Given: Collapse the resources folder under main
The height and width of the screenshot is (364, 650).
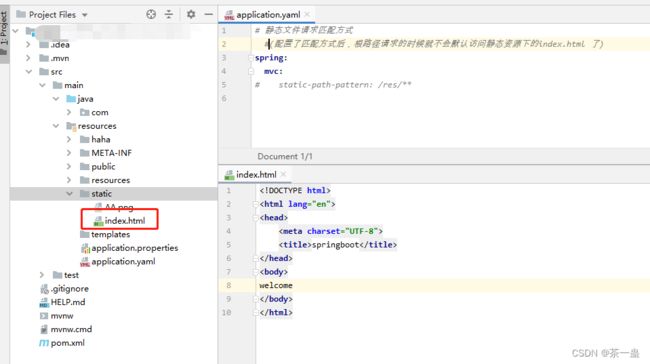Looking at the screenshot, I should pyautogui.click(x=56, y=126).
